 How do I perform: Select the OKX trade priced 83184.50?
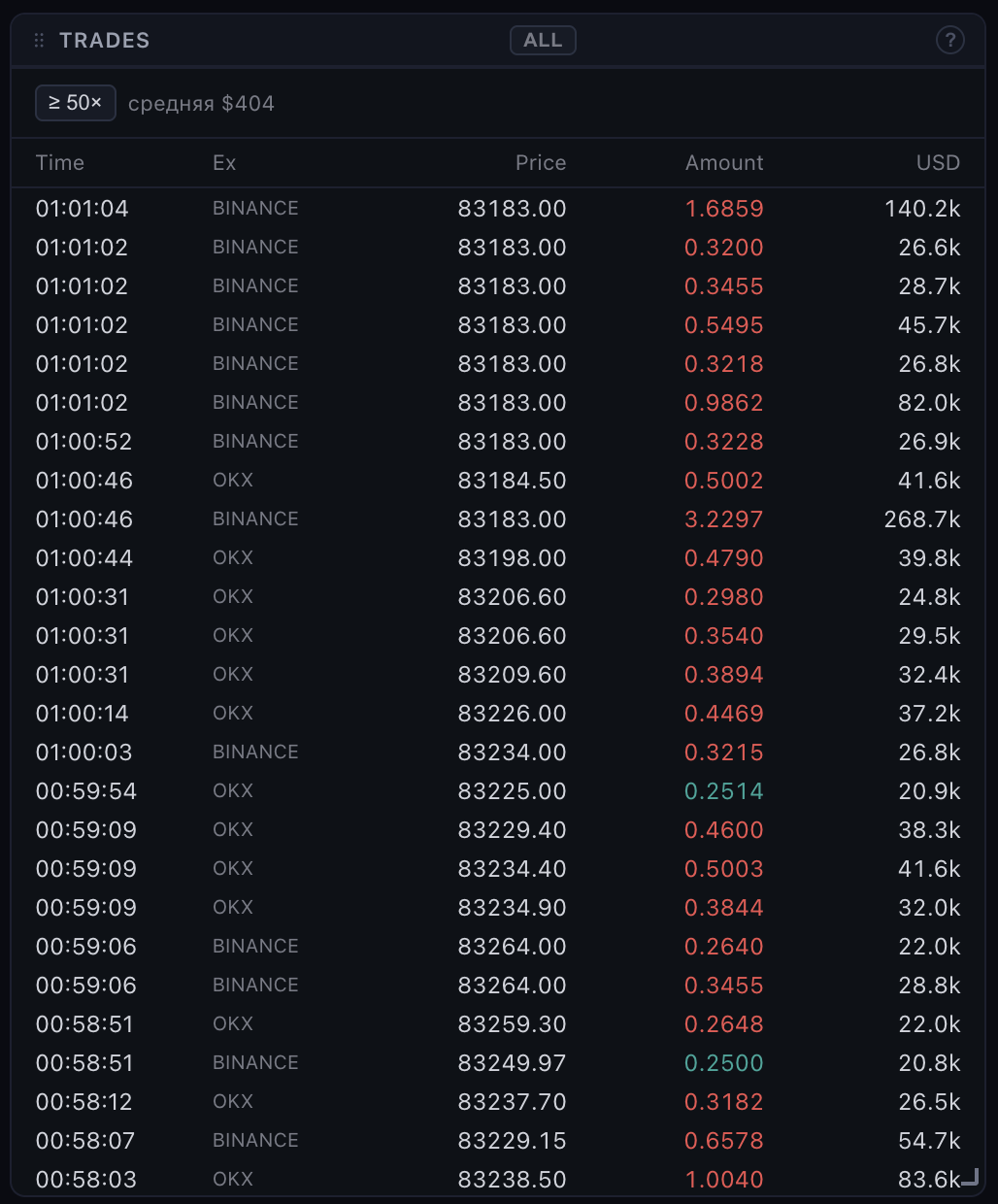pyautogui.click(x=498, y=481)
